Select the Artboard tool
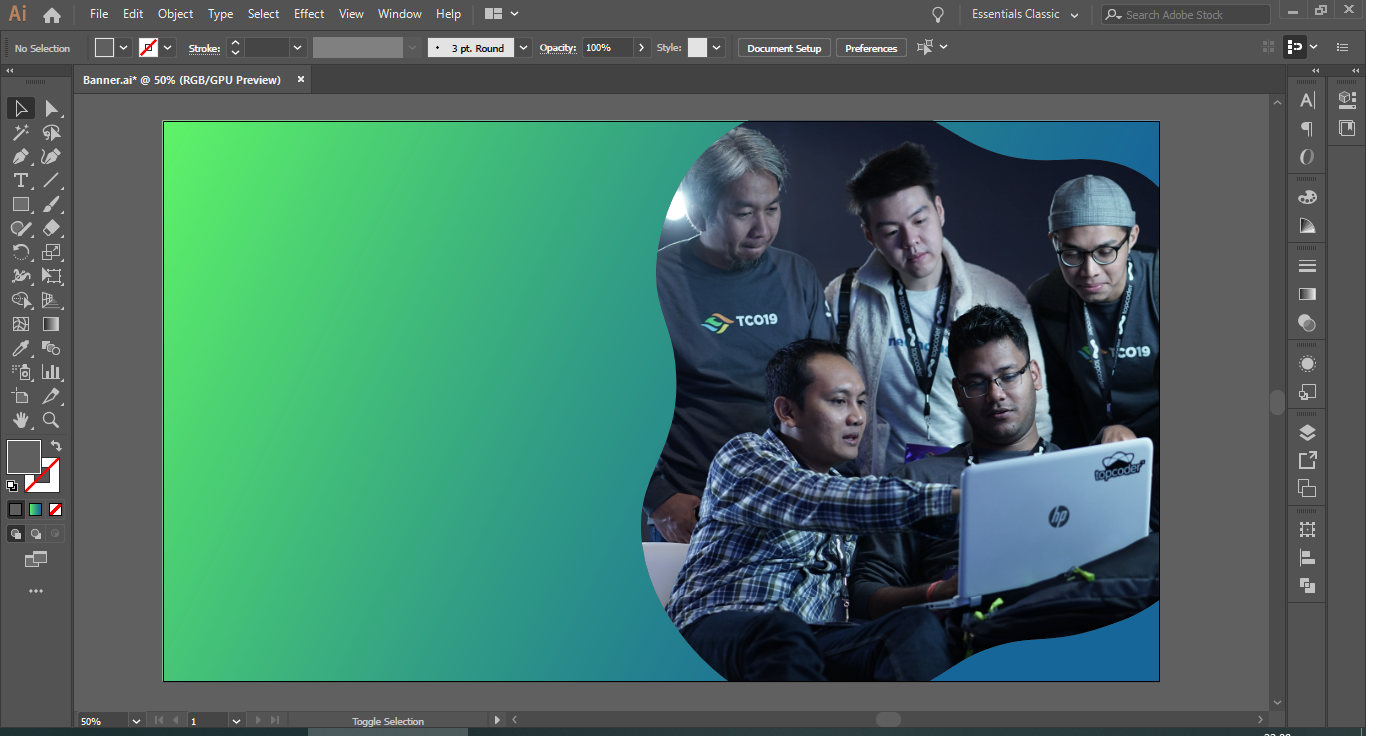The height and width of the screenshot is (736, 1374). pyautogui.click(x=20, y=396)
